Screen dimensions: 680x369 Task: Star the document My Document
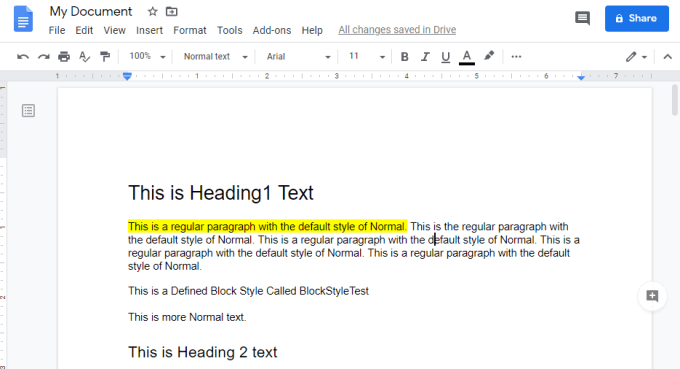coord(152,12)
